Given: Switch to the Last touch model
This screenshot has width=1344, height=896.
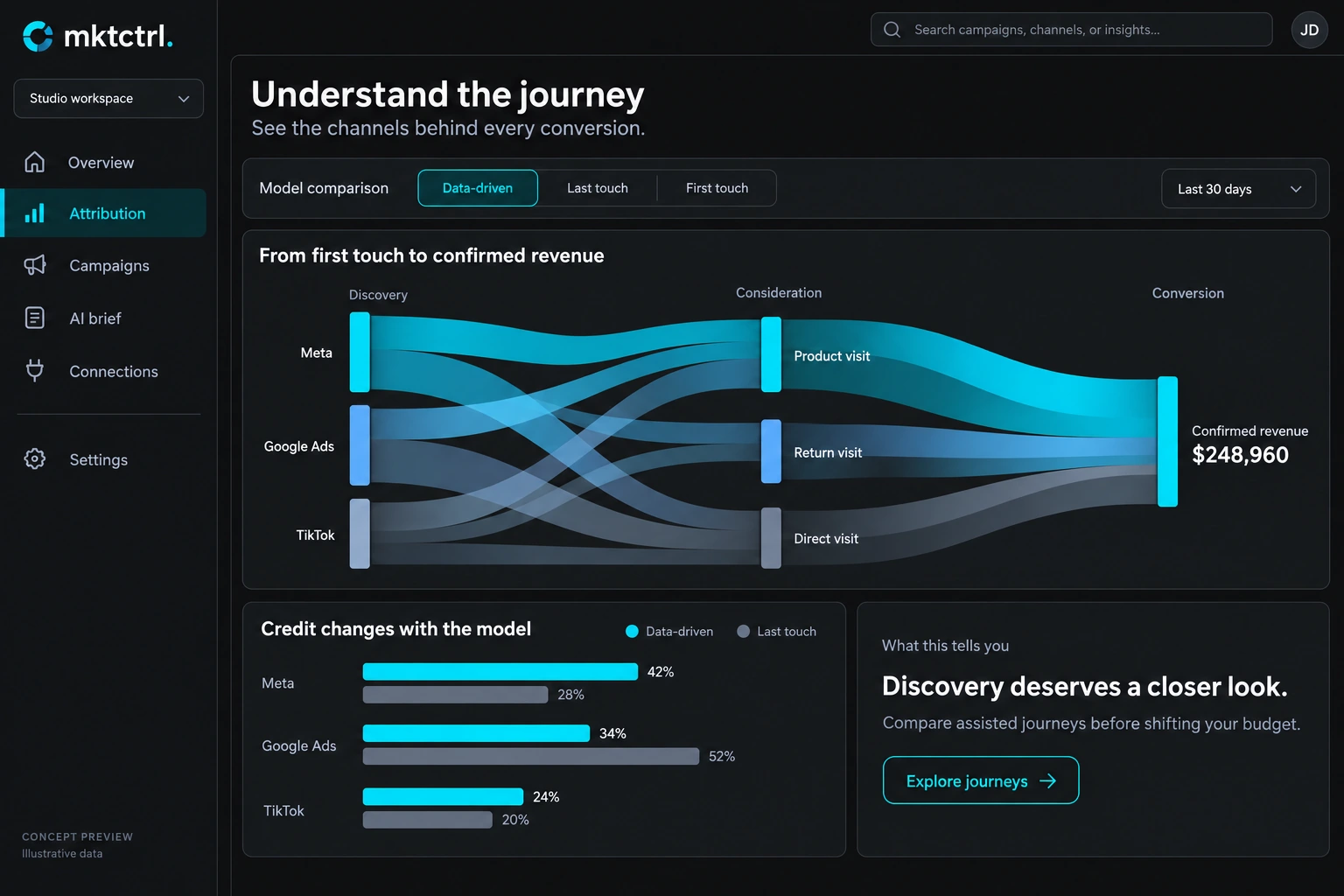Looking at the screenshot, I should click(x=598, y=188).
